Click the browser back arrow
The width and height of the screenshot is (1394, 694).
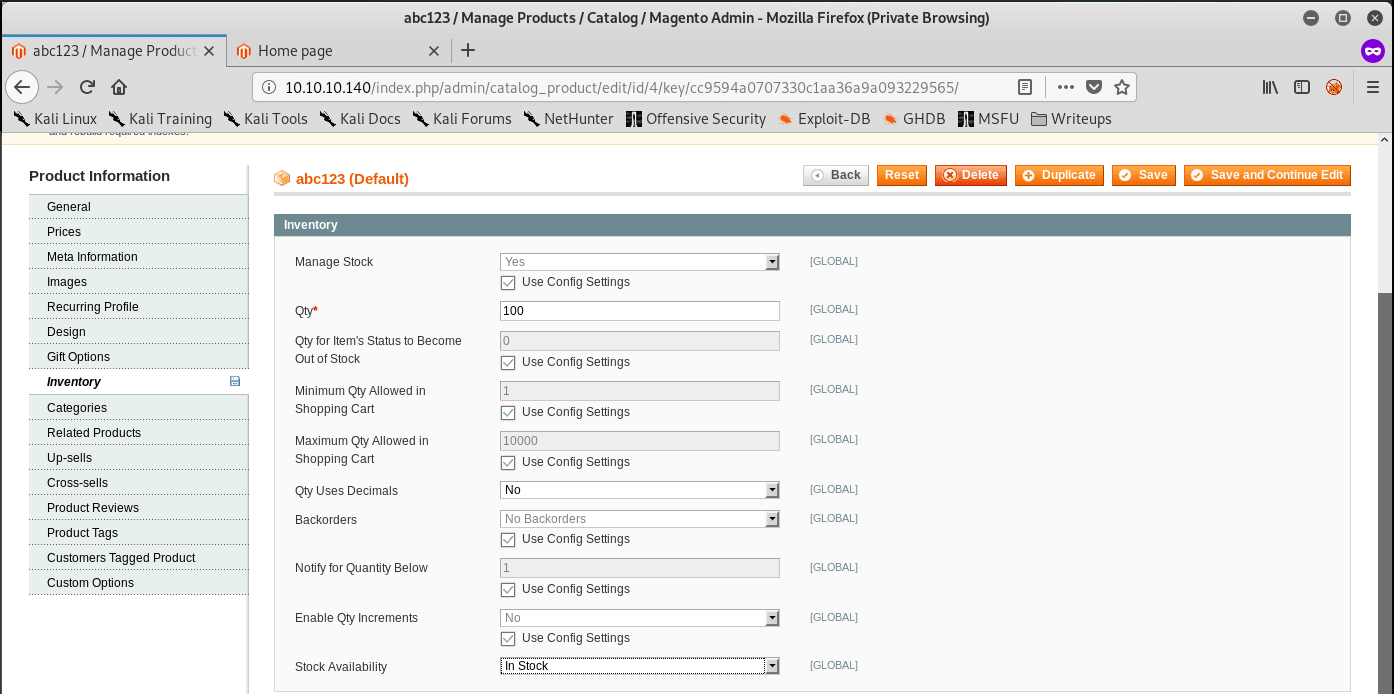(x=22, y=87)
